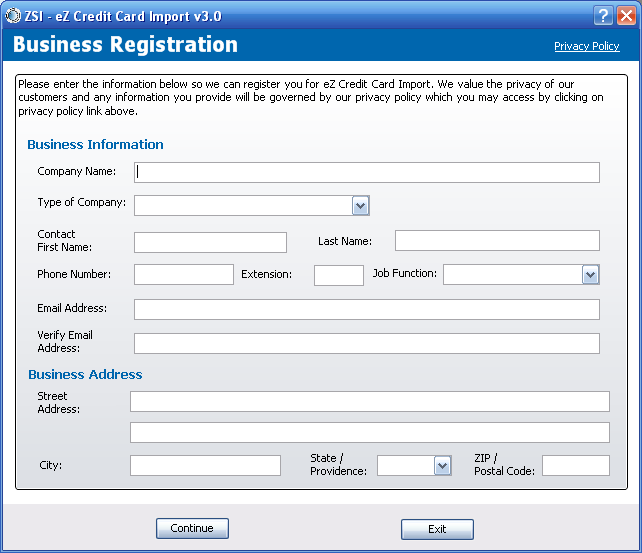Open the Privacy Policy link
The image size is (642, 553).
[x=586, y=46]
